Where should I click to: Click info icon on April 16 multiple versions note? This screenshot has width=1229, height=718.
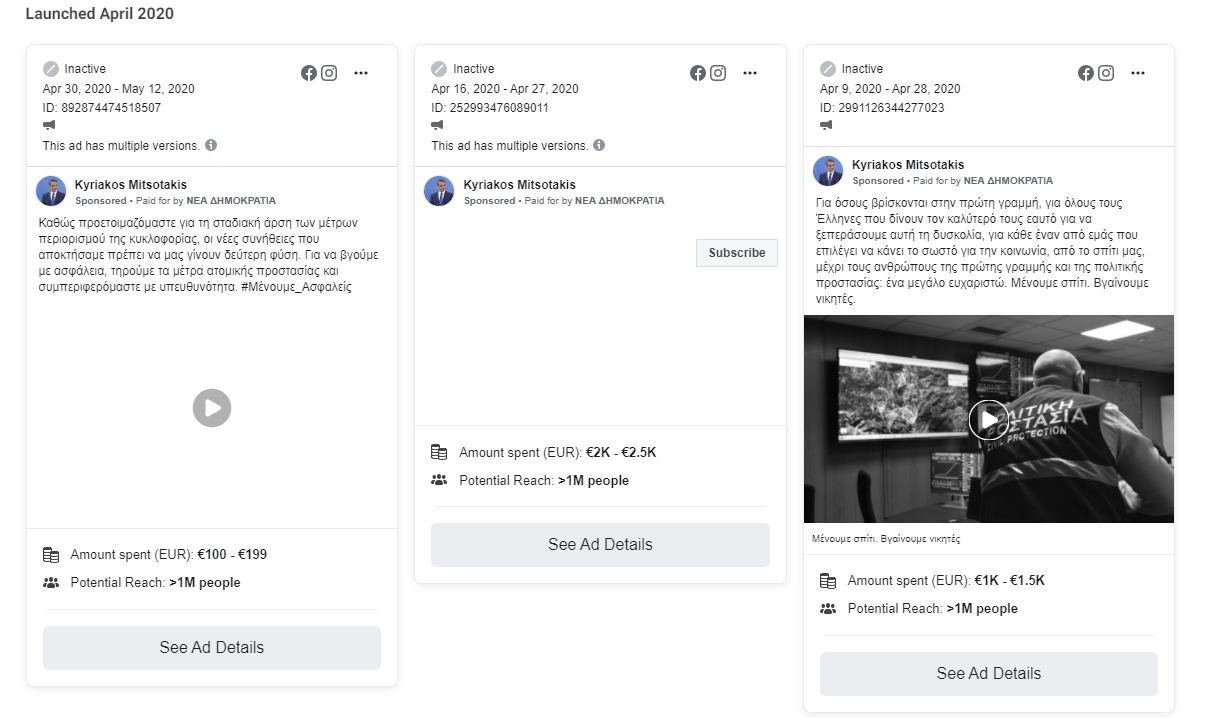599,145
